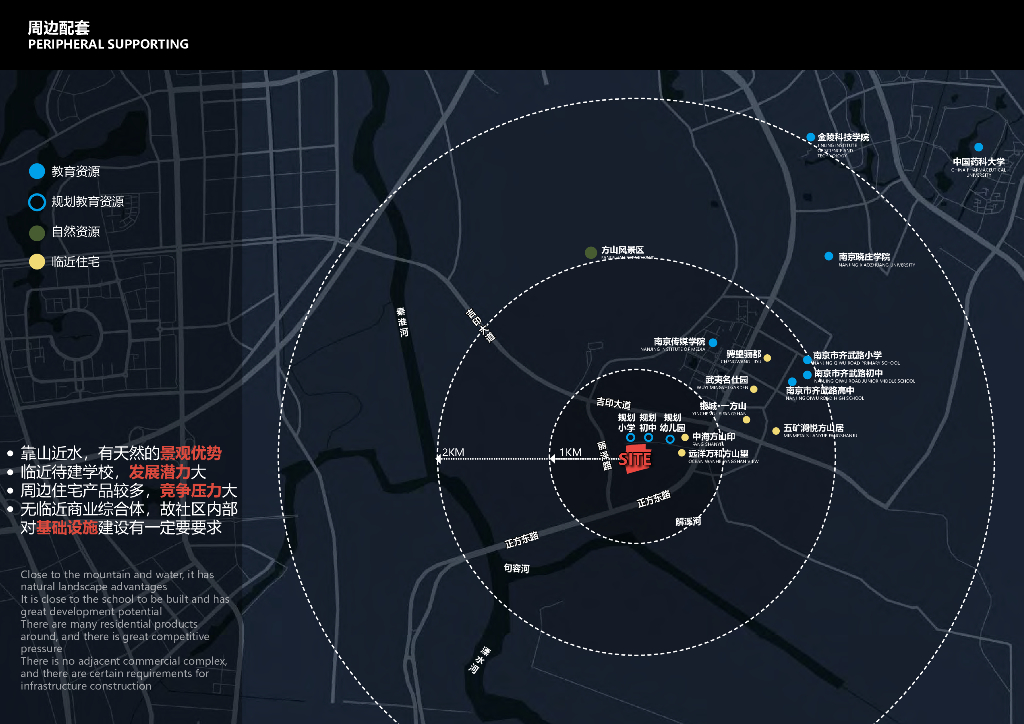The image size is (1024, 724).
Task: Click the hollow ring under 规划小学
Action: coord(630,437)
